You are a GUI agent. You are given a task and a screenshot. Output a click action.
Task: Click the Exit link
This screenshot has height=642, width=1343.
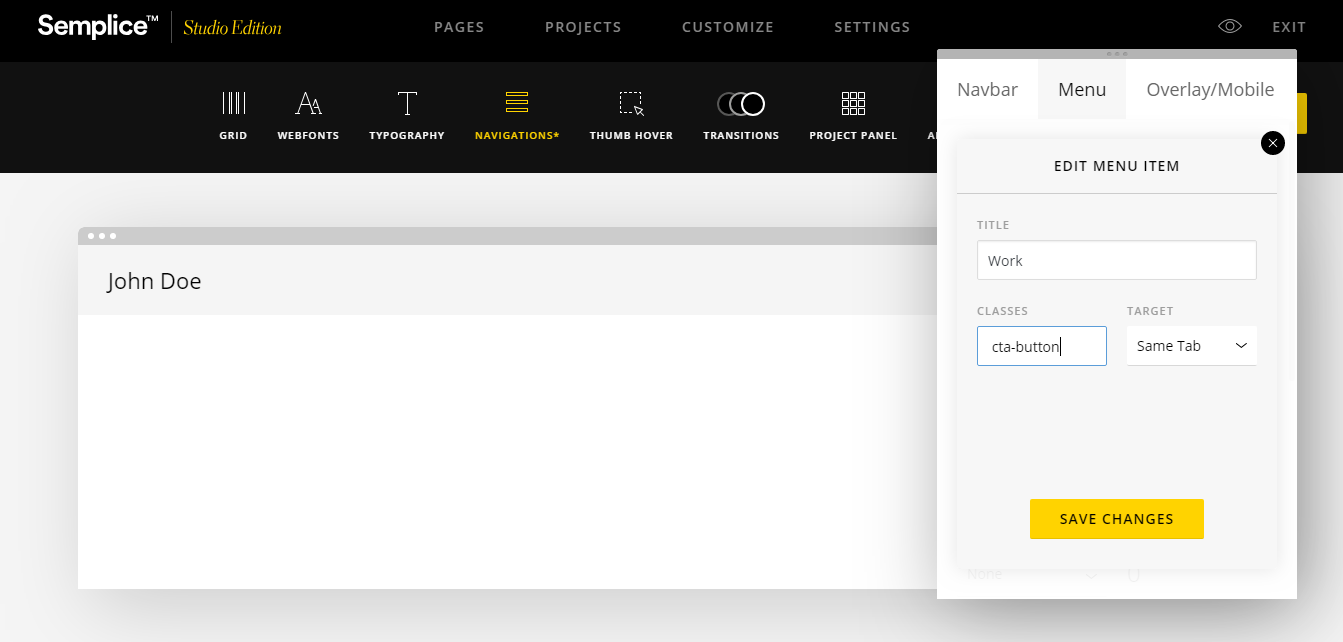pyautogui.click(x=1289, y=27)
